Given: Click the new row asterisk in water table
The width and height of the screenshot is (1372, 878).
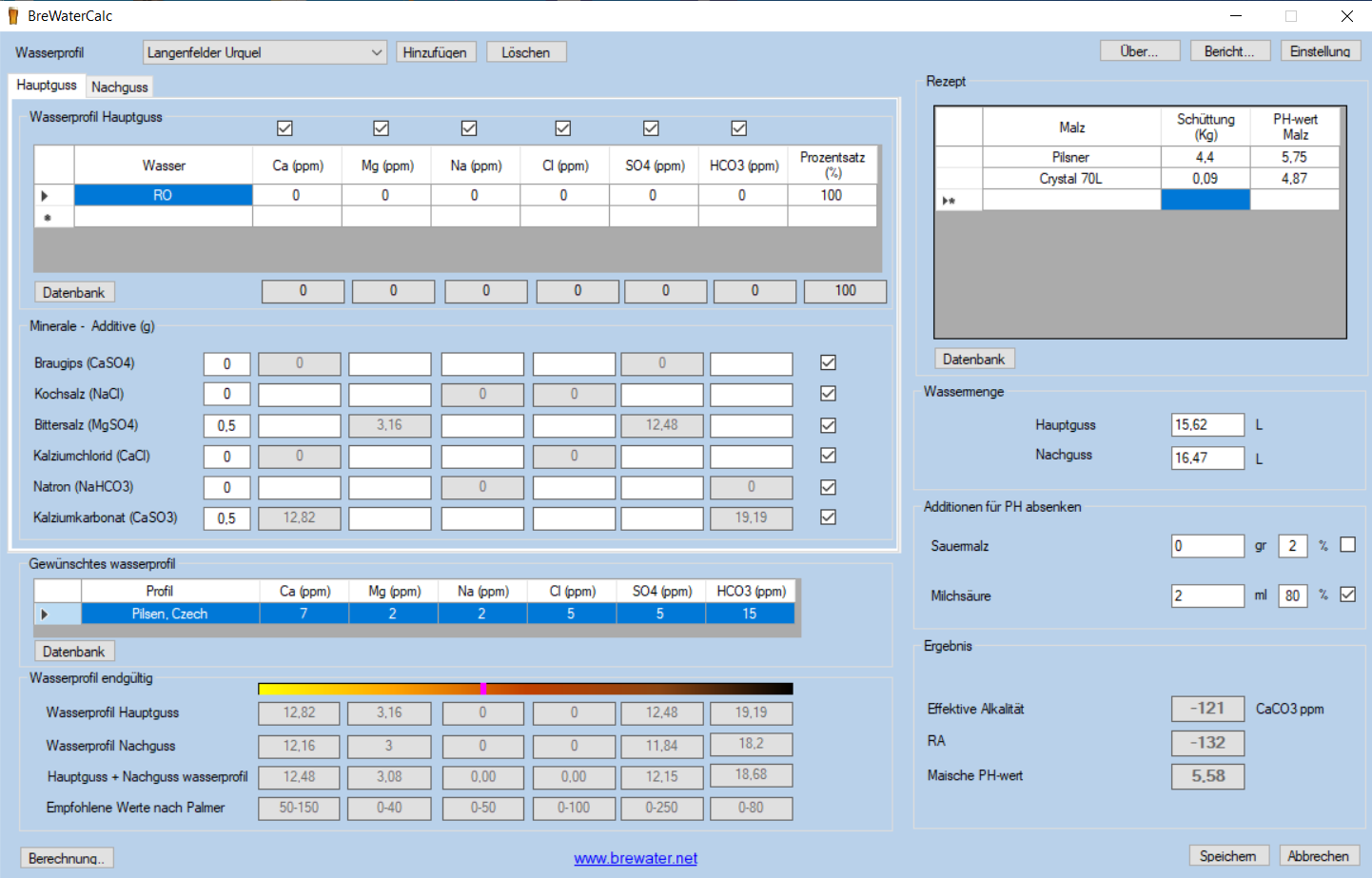Looking at the screenshot, I should (x=47, y=218).
